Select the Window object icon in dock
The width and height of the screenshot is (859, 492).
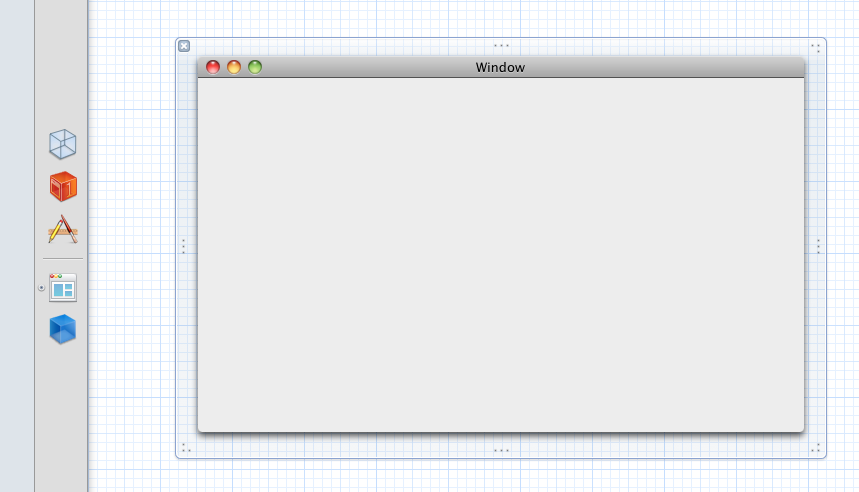click(63, 288)
